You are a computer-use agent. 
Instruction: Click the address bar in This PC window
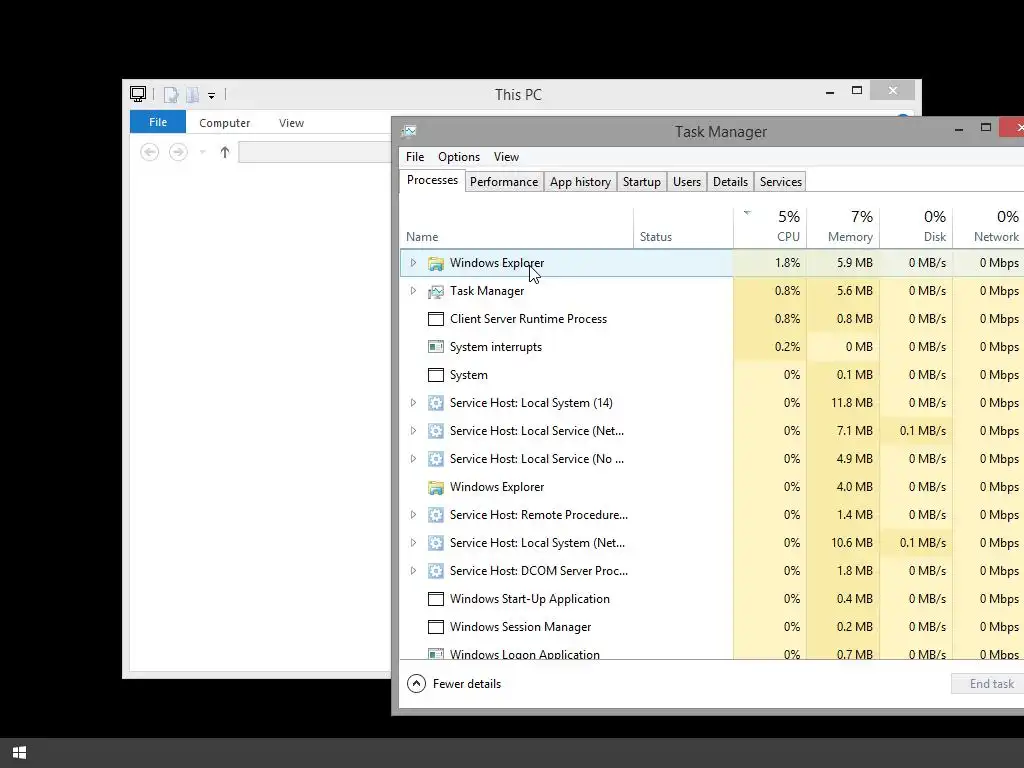point(315,152)
